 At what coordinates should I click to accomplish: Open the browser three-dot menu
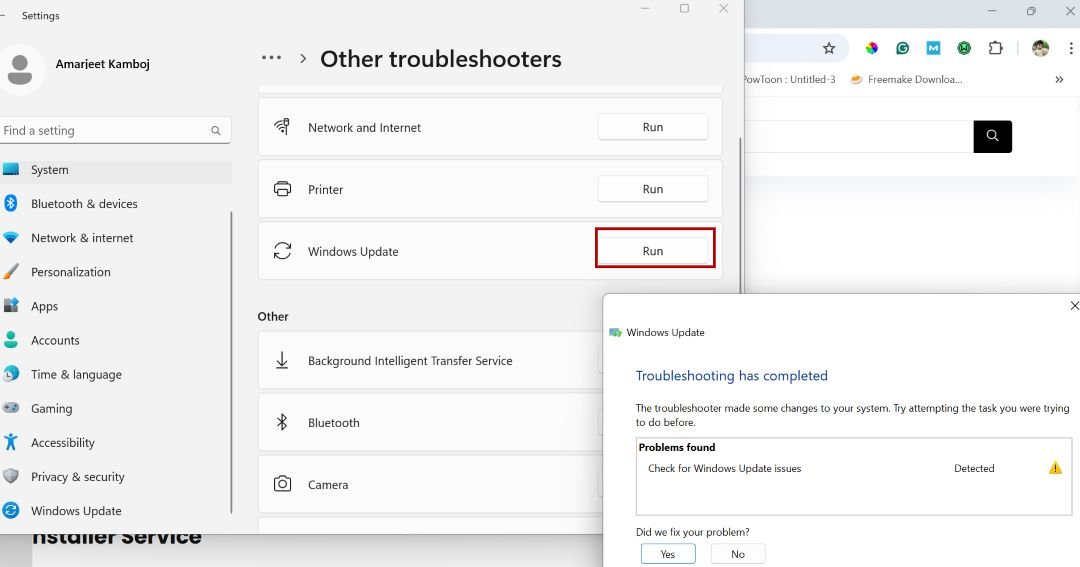pyautogui.click(x=1070, y=48)
